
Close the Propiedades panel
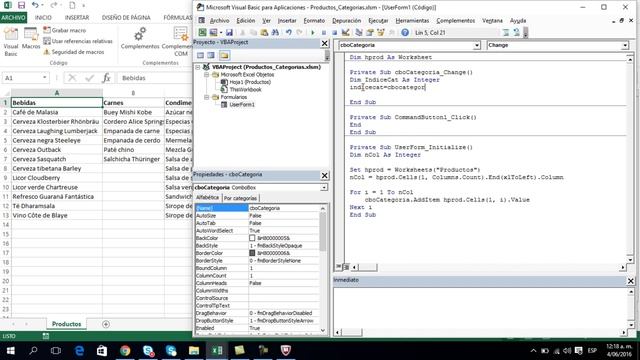click(x=324, y=176)
